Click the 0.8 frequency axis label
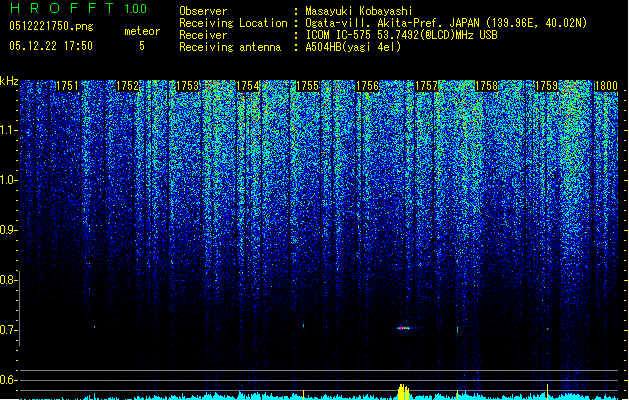 pyautogui.click(x=9, y=280)
